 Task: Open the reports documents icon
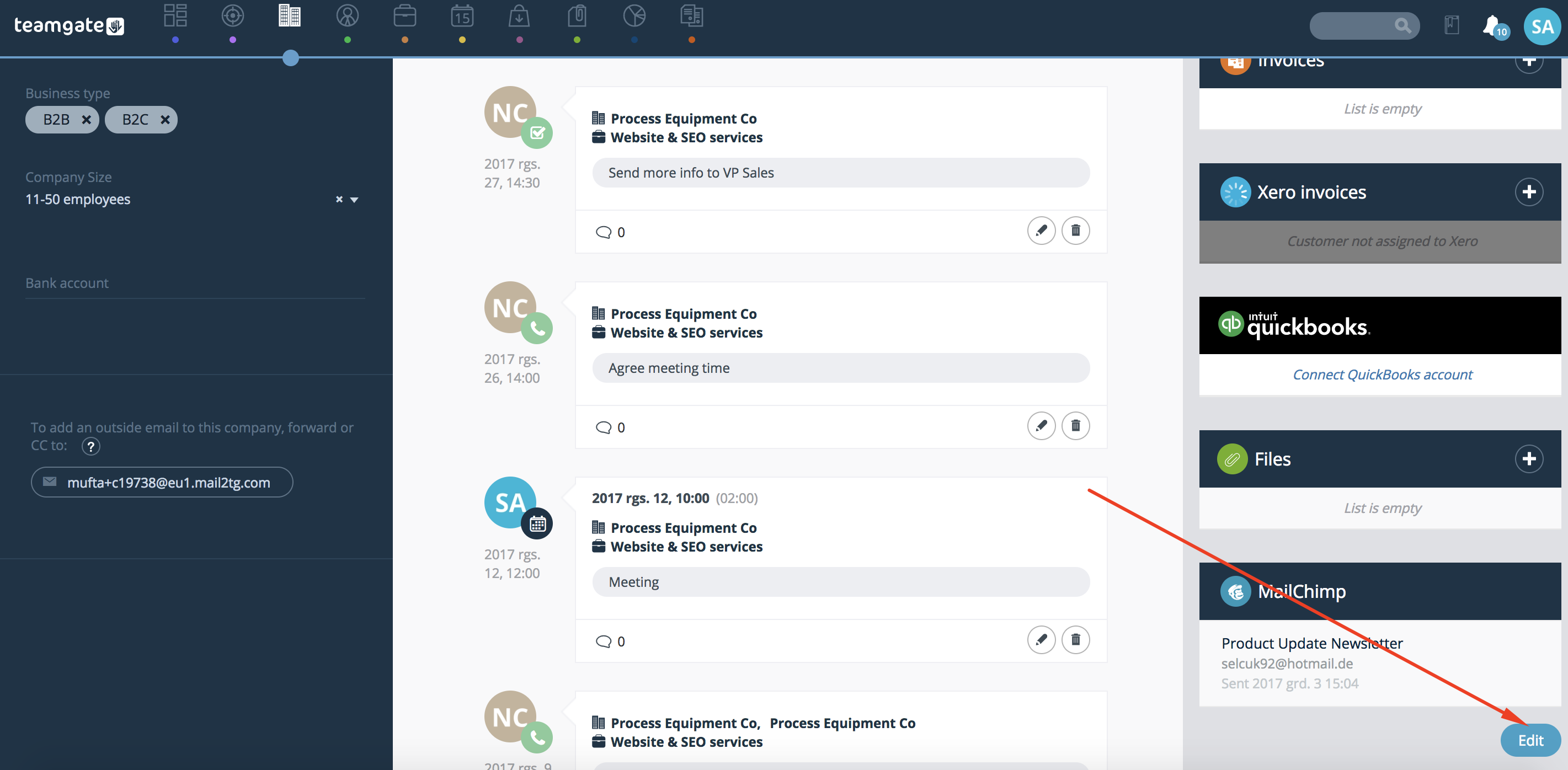[691, 16]
